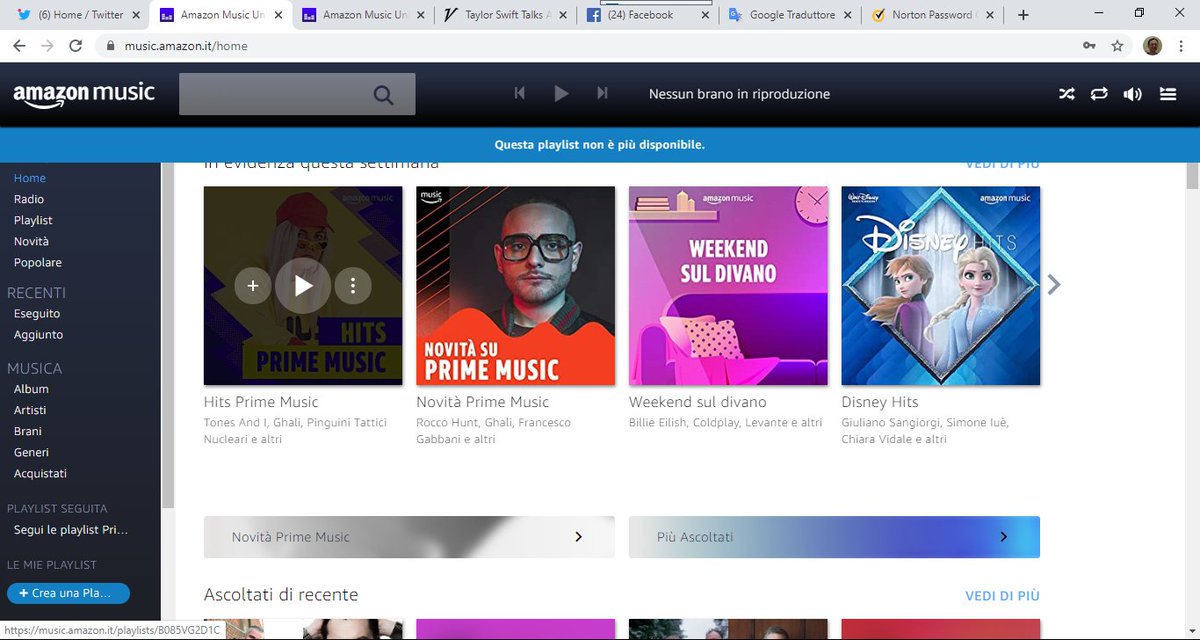This screenshot has height=640, width=1200.
Task: Open the Chrome profile avatar
Action: click(1152, 46)
